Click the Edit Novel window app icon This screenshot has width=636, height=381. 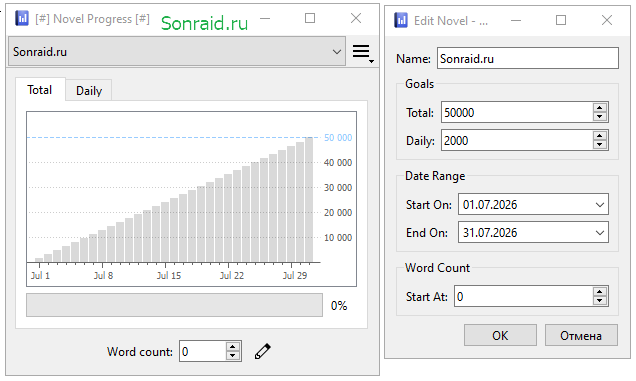(x=401, y=20)
